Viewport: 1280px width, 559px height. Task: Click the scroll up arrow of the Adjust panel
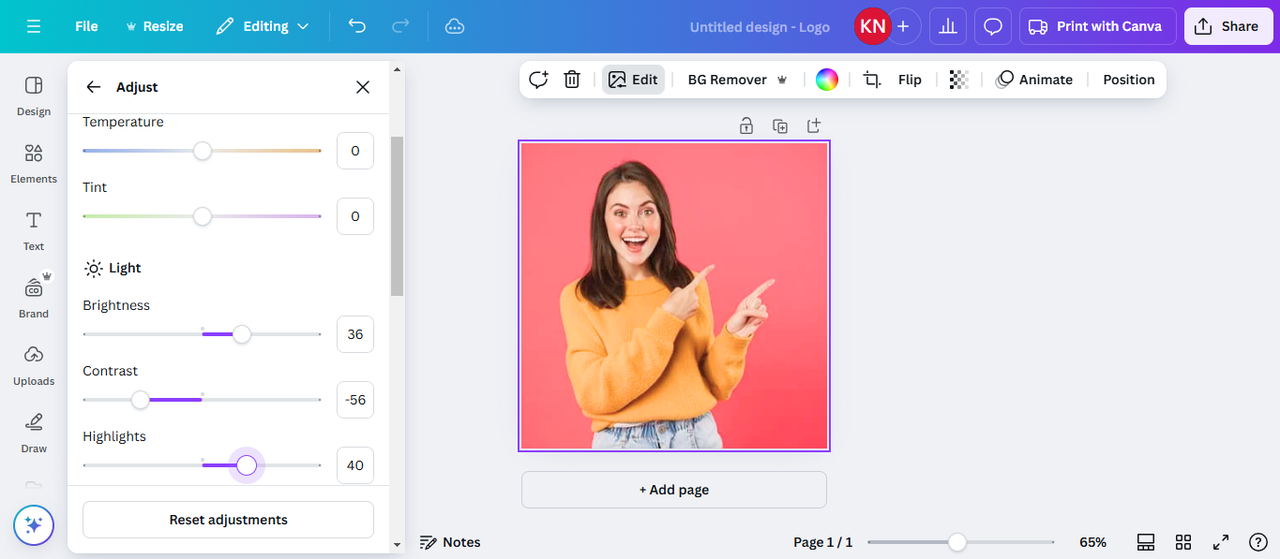(x=397, y=70)
